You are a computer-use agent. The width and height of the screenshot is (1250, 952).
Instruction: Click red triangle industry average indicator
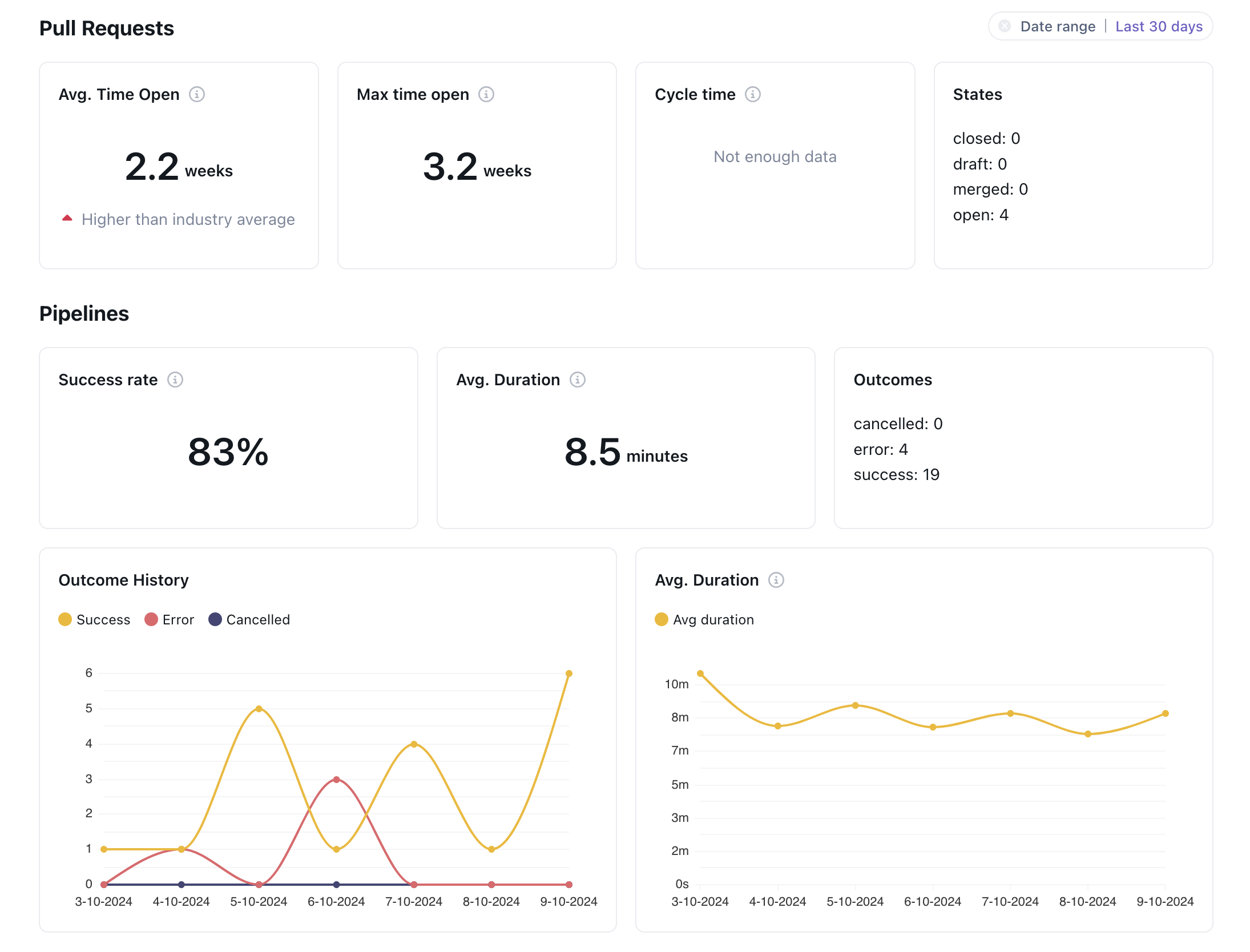click(x=67, y=218)
